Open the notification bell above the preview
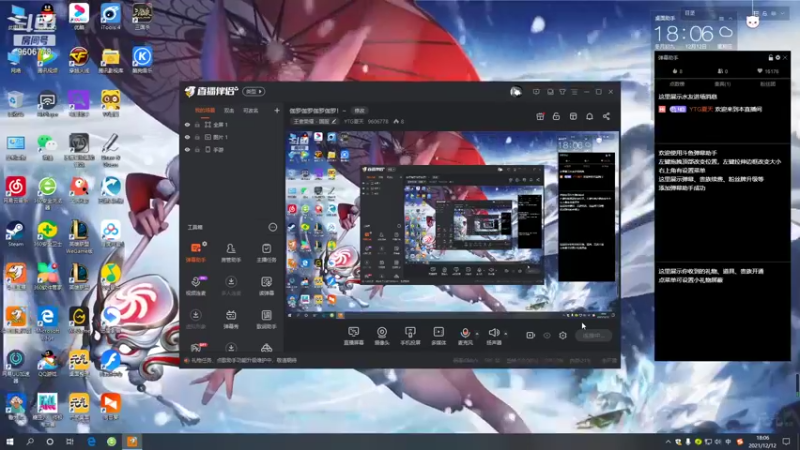This screenshot has width=800, height=450. pos(589,116)
